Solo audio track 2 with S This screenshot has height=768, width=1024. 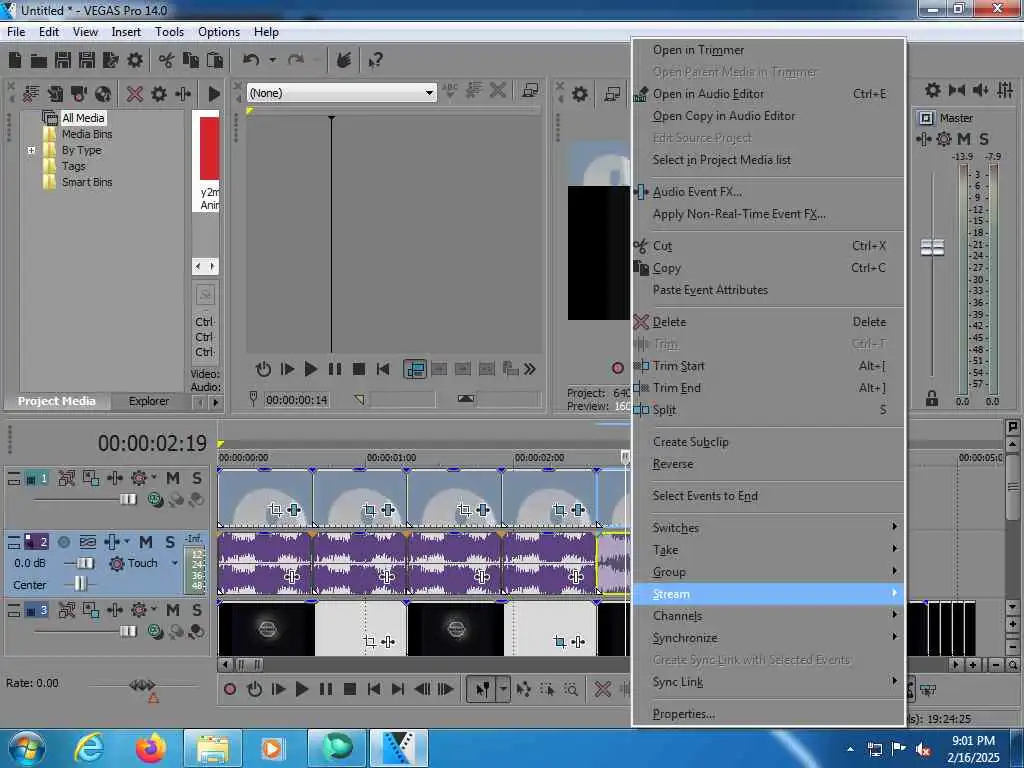click(x=170, y=542)
